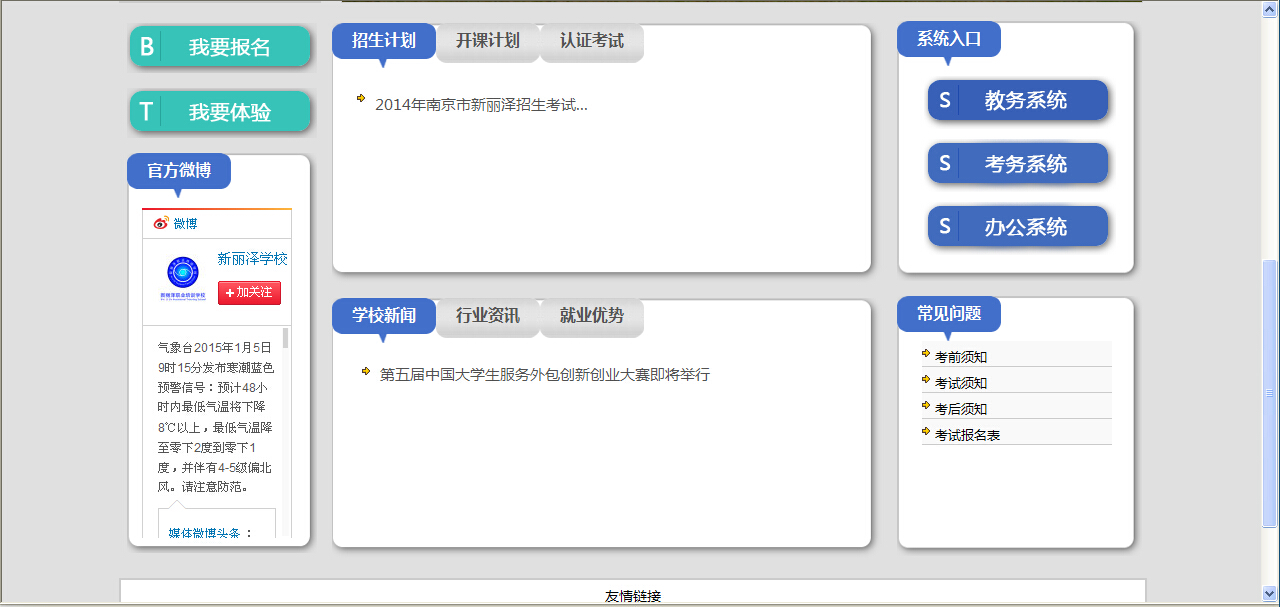This screenshot has height=607, width=1280.
Task: Open the 考务系统 entry button
Action: (x=1018, y=164)
